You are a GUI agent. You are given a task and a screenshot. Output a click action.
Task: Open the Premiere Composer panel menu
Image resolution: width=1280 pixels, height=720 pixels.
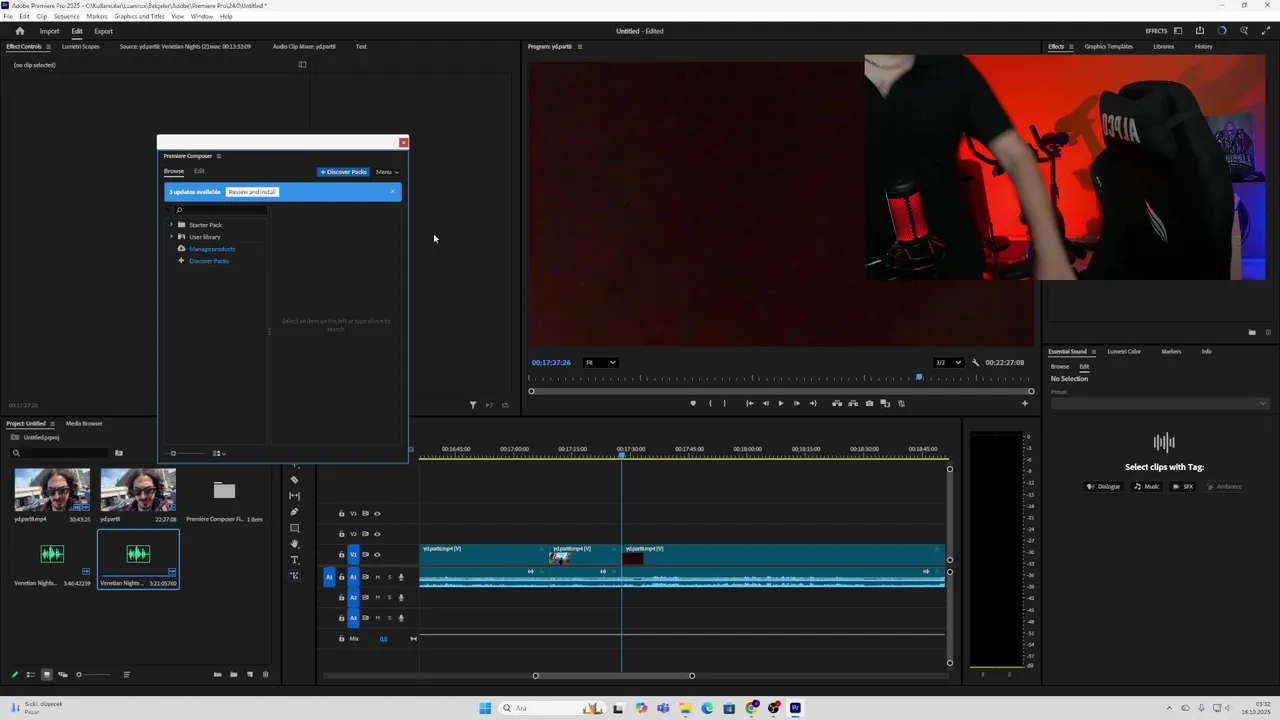click(x=219, y=156)
